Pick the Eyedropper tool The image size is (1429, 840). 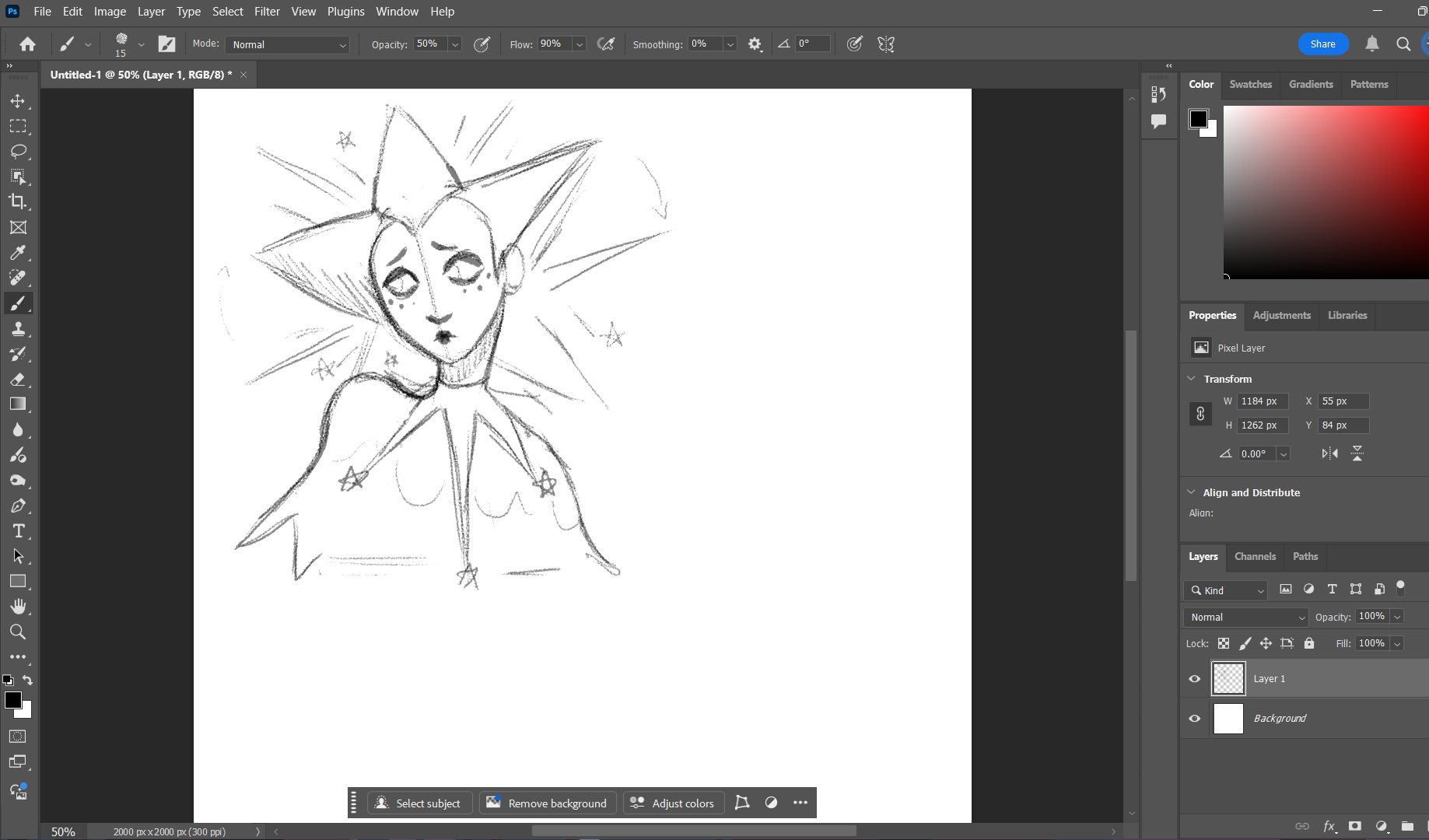pyautogui.click(x=18, y=253)
